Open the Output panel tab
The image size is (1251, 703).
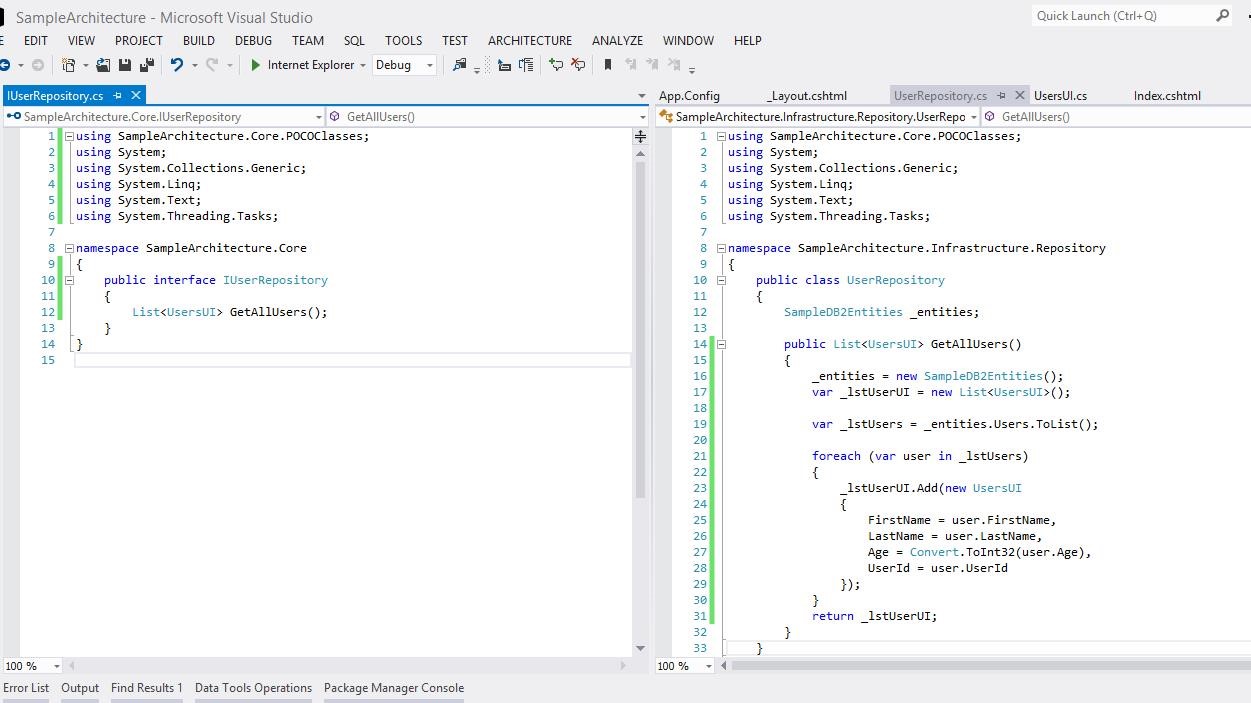[80, 688]
